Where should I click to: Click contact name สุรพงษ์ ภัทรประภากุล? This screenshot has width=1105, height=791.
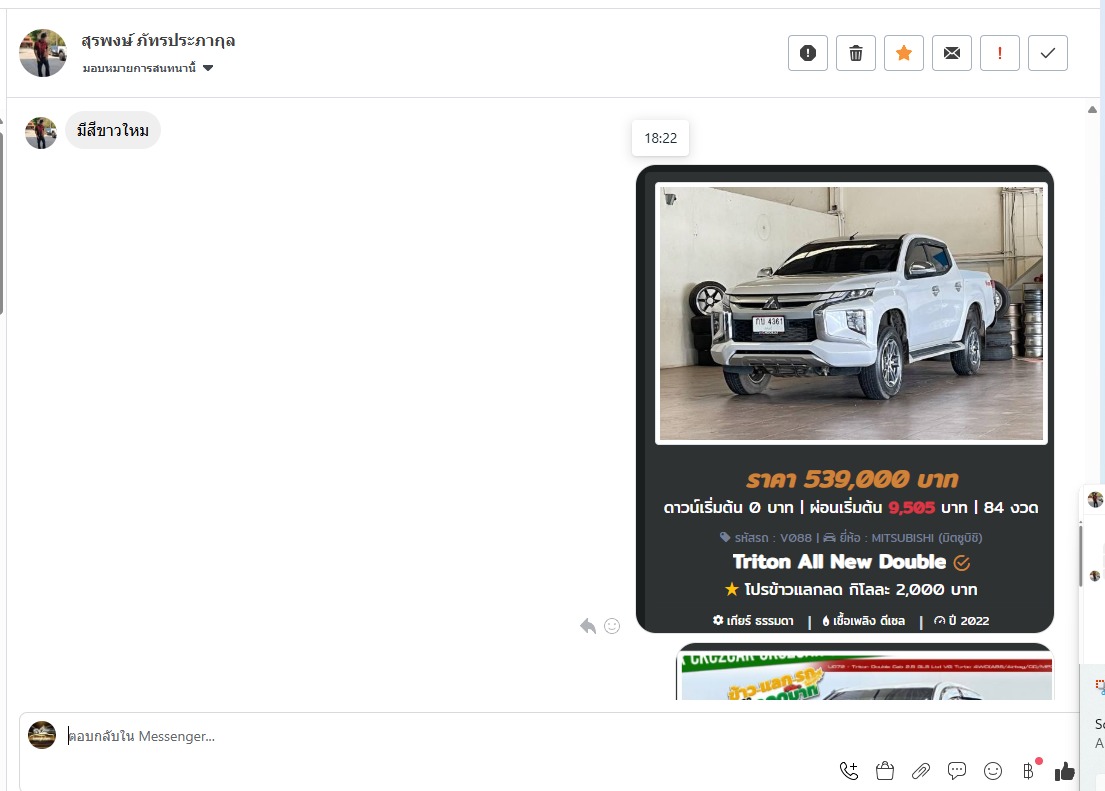pos(158,41)
